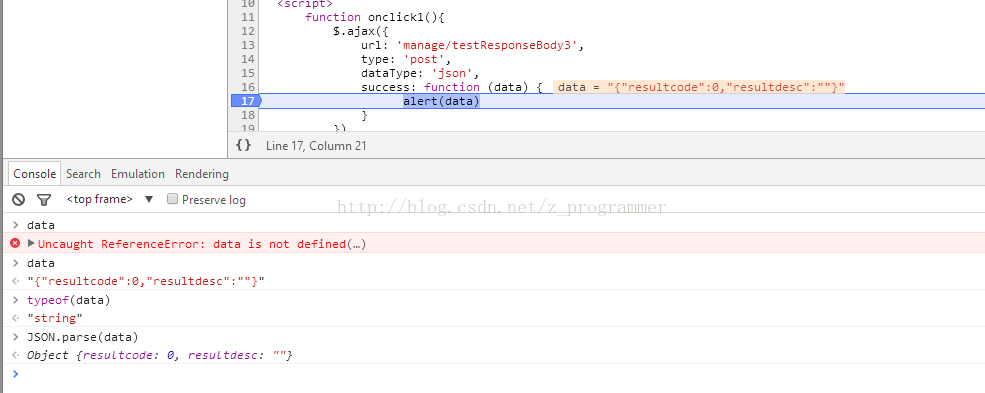Viewport: 985px width, 393px height.
Task: Open the Emulation tab
Action: [x=138, y=174]
